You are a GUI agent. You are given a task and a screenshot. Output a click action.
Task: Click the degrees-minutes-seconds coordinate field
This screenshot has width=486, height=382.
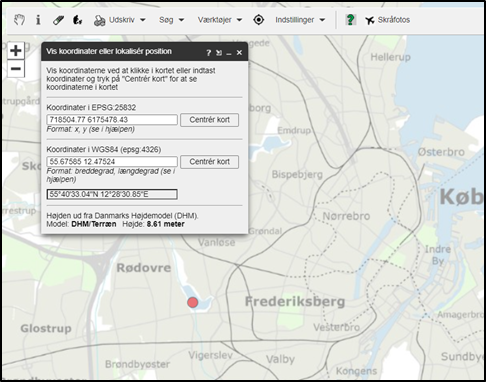tap(112, 194)
